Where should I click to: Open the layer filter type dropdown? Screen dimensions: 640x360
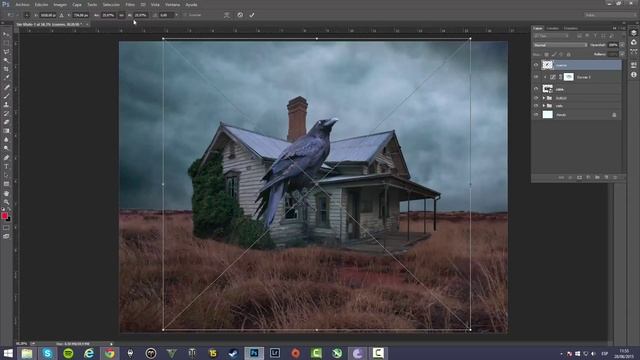(552, 36)
